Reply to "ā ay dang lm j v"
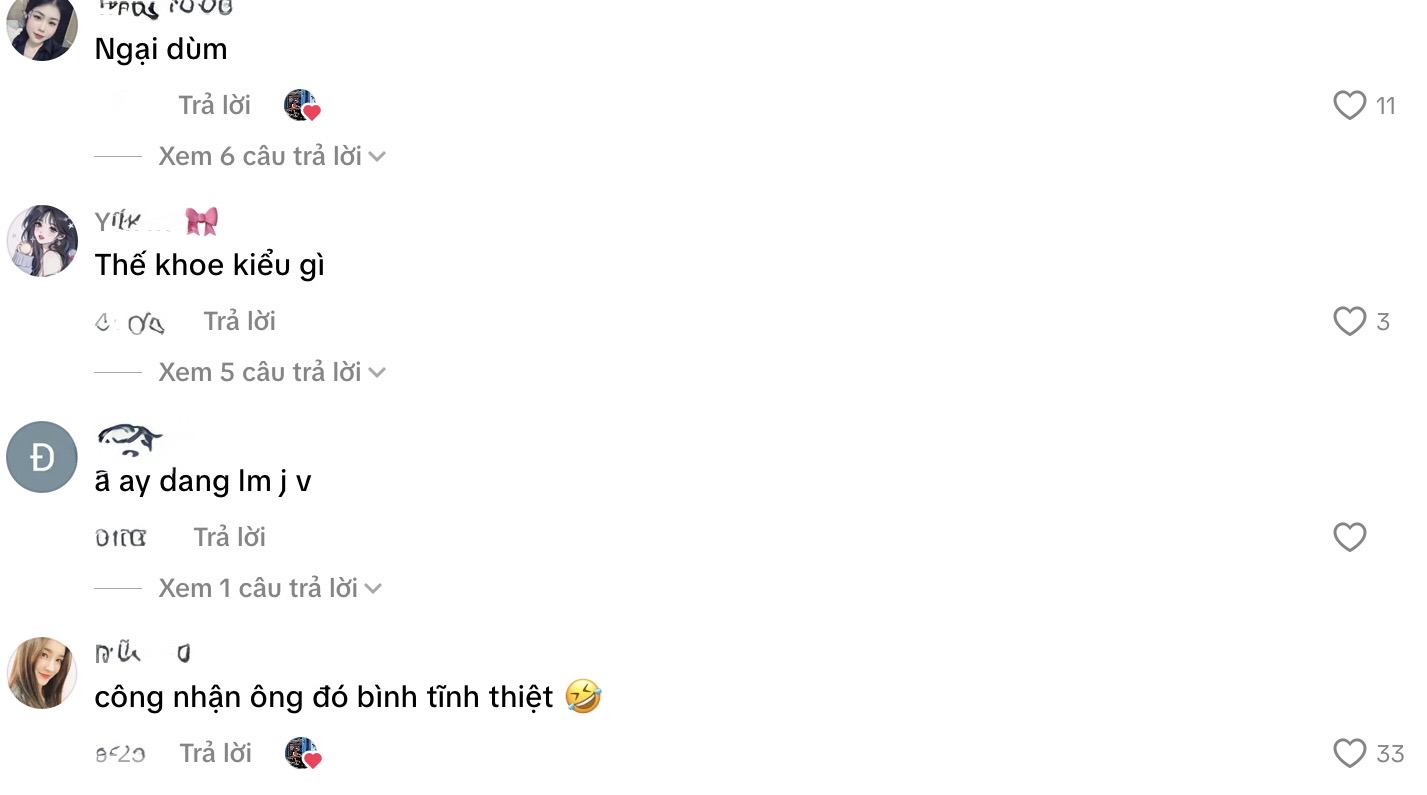 (x=229, y=537)
